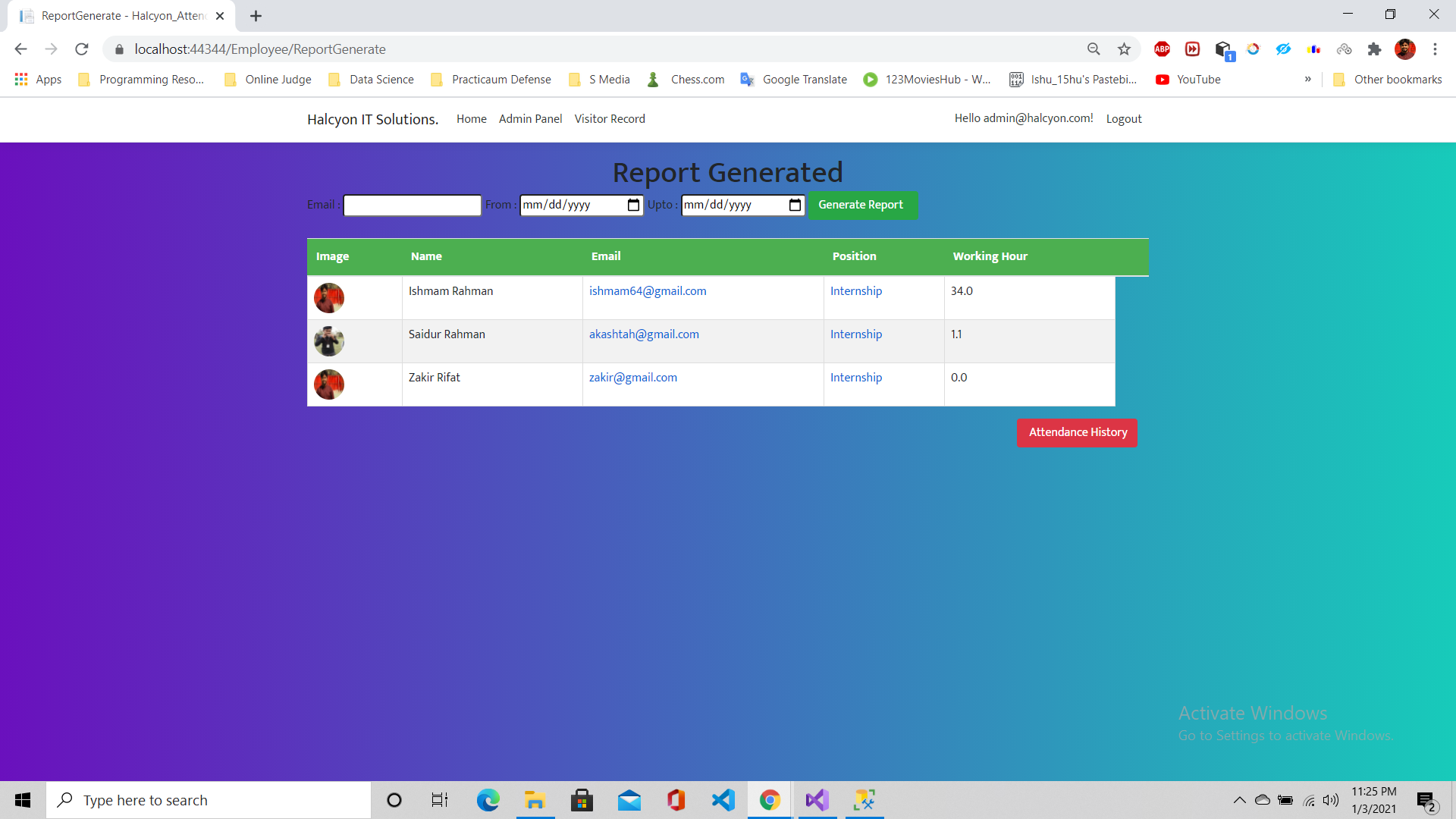
Task: Expand hidden bookmarks chevron in the bookmarks bar
Action: click(1307, 79)
